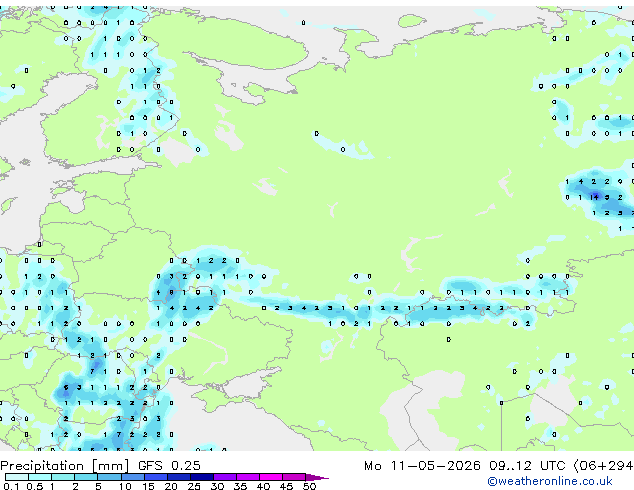This screenshot has height=490, width=634.
Task: Click the 10 to 15 mm legend swatch
Action: pyautogui.click(x=132, y=477)
